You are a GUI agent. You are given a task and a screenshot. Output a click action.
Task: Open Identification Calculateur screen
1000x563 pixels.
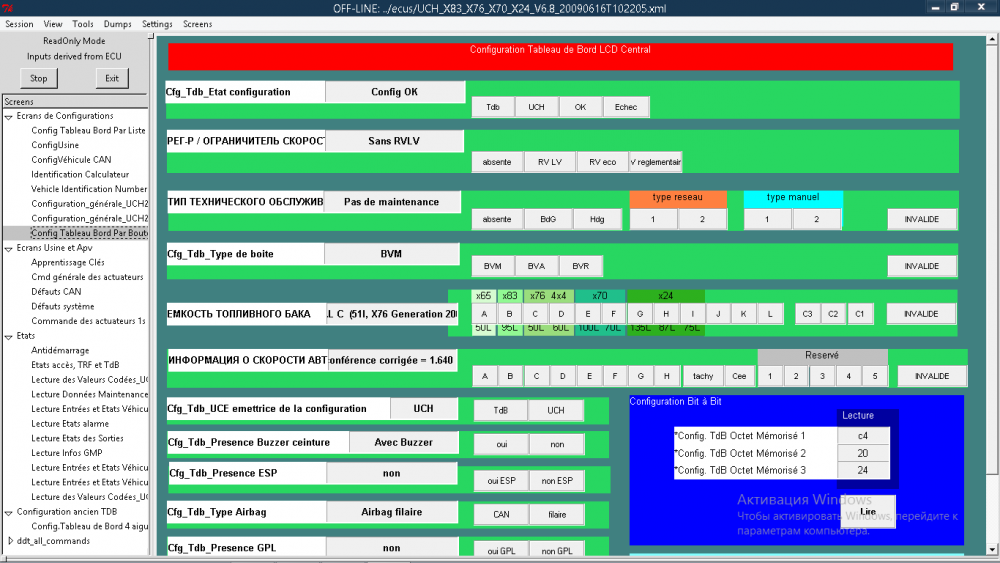(80, 175)
